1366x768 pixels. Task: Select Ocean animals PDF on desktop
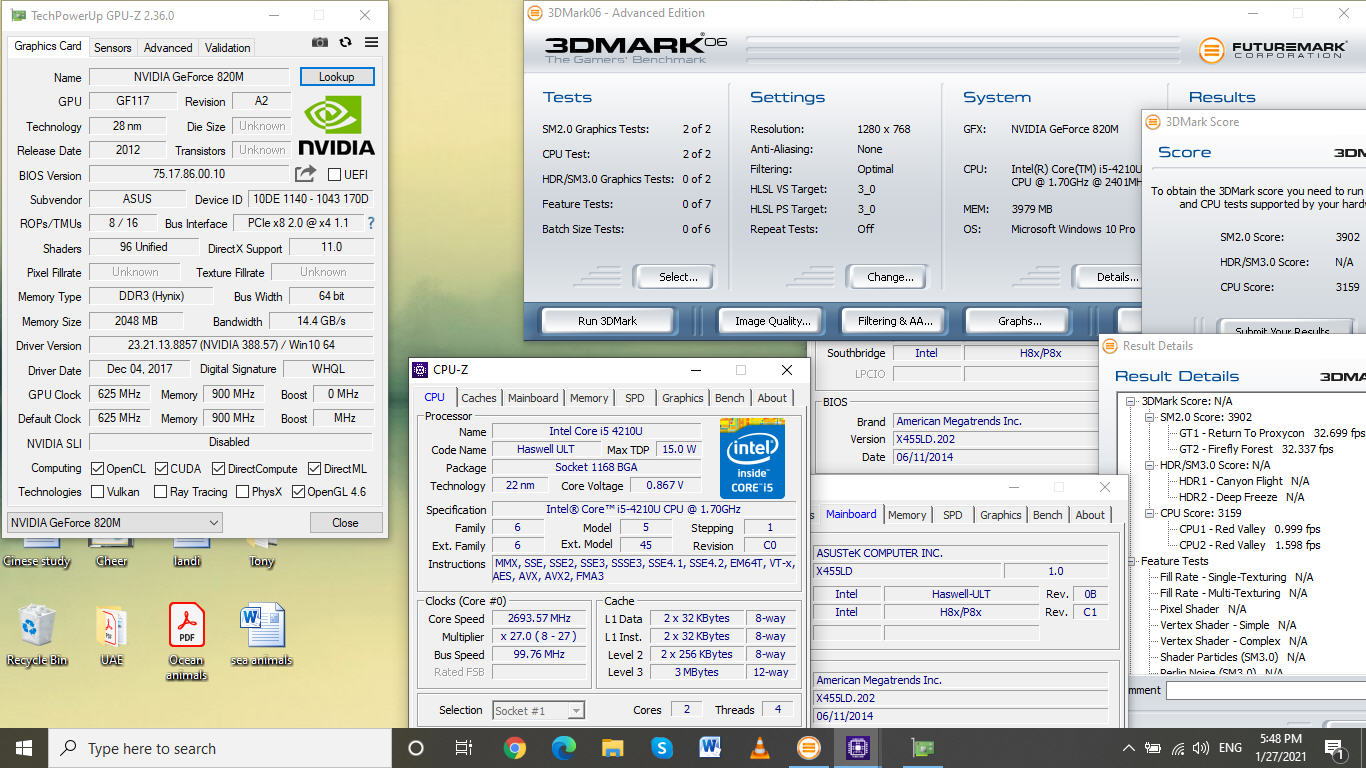coord(186,643)
